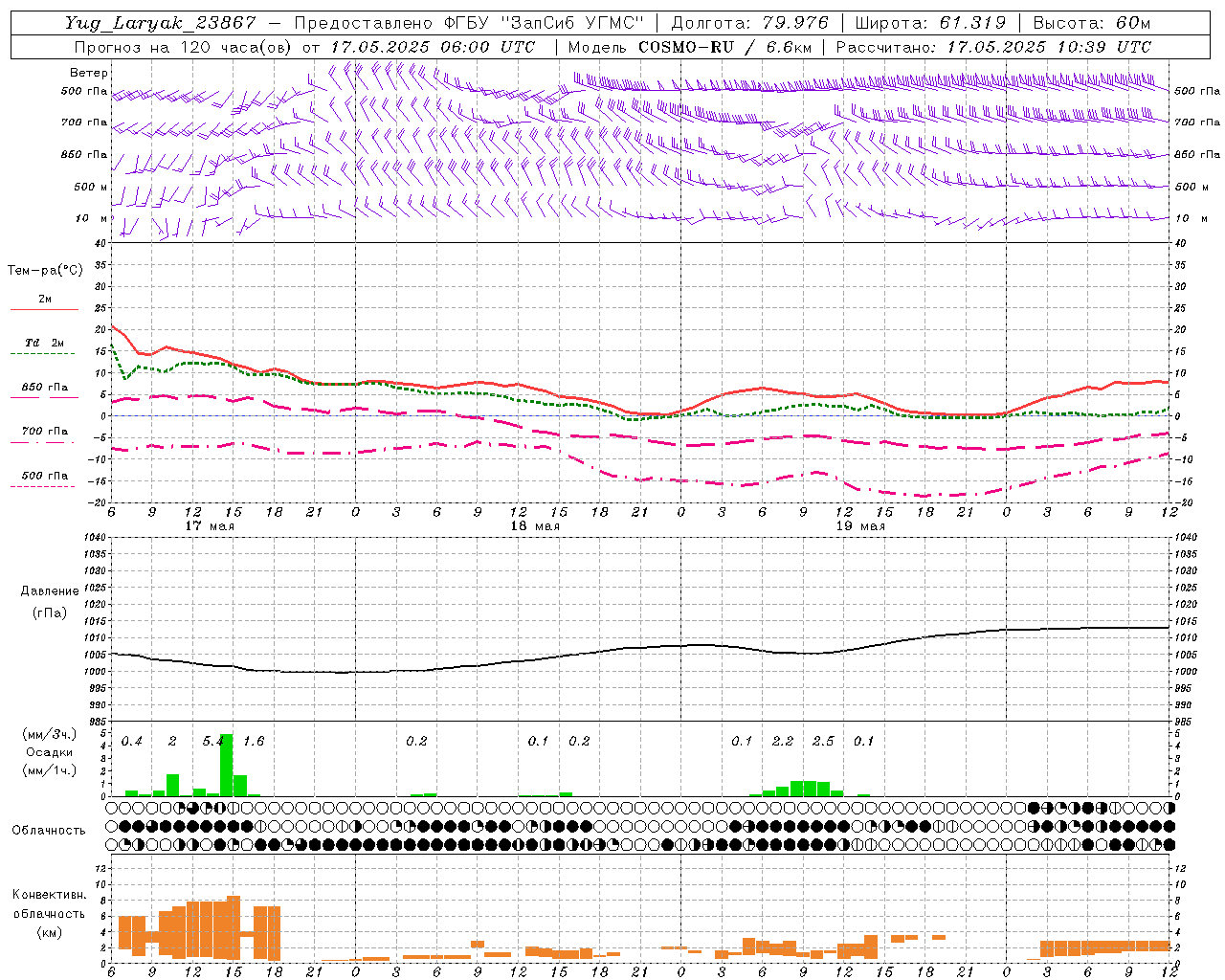Image resolution: width=1225 pixels, height=980 pixels.
Task: Click the Облачность panel label
Action: [x=49, y=830]
